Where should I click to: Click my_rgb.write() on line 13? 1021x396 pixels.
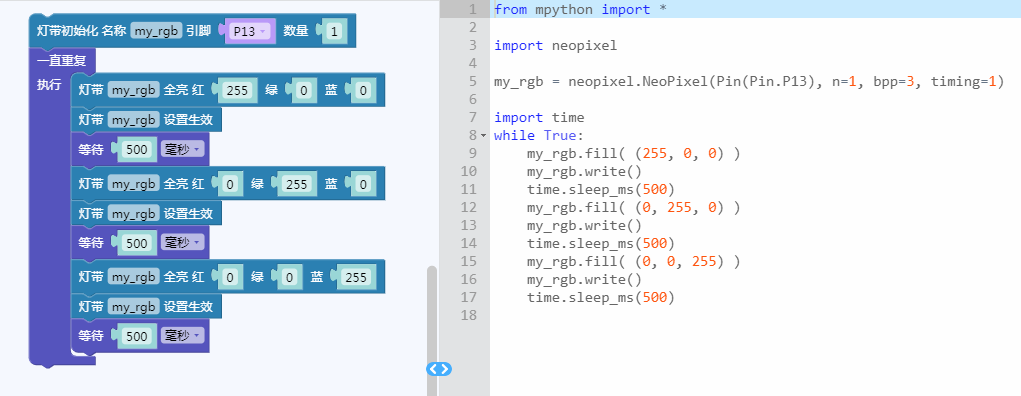(x=584, y=225)
